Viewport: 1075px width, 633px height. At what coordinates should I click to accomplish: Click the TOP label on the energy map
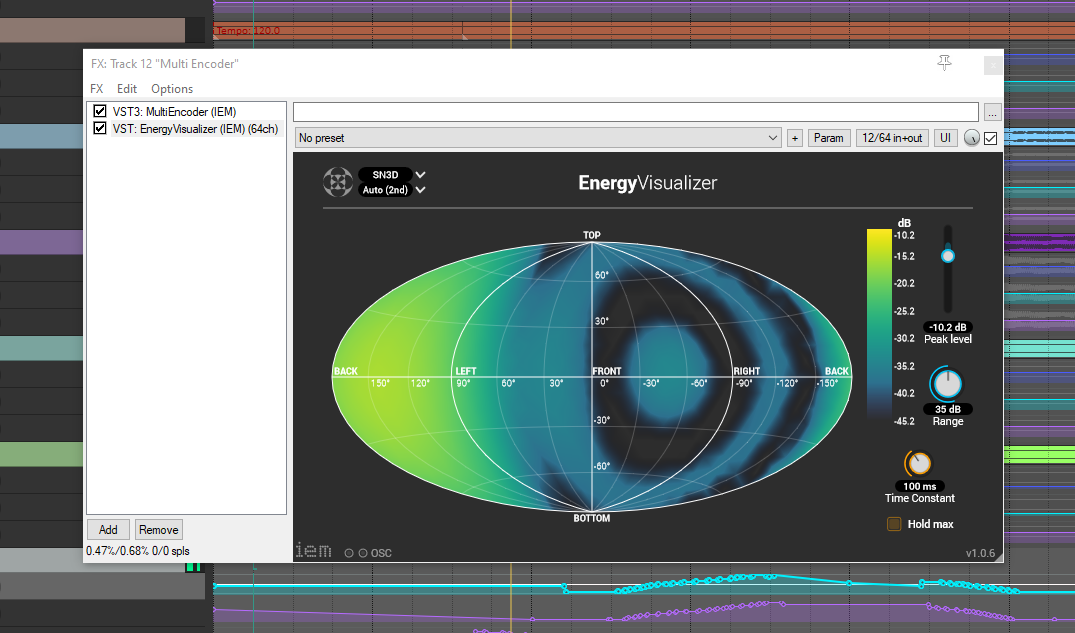(x=592, y=235)
